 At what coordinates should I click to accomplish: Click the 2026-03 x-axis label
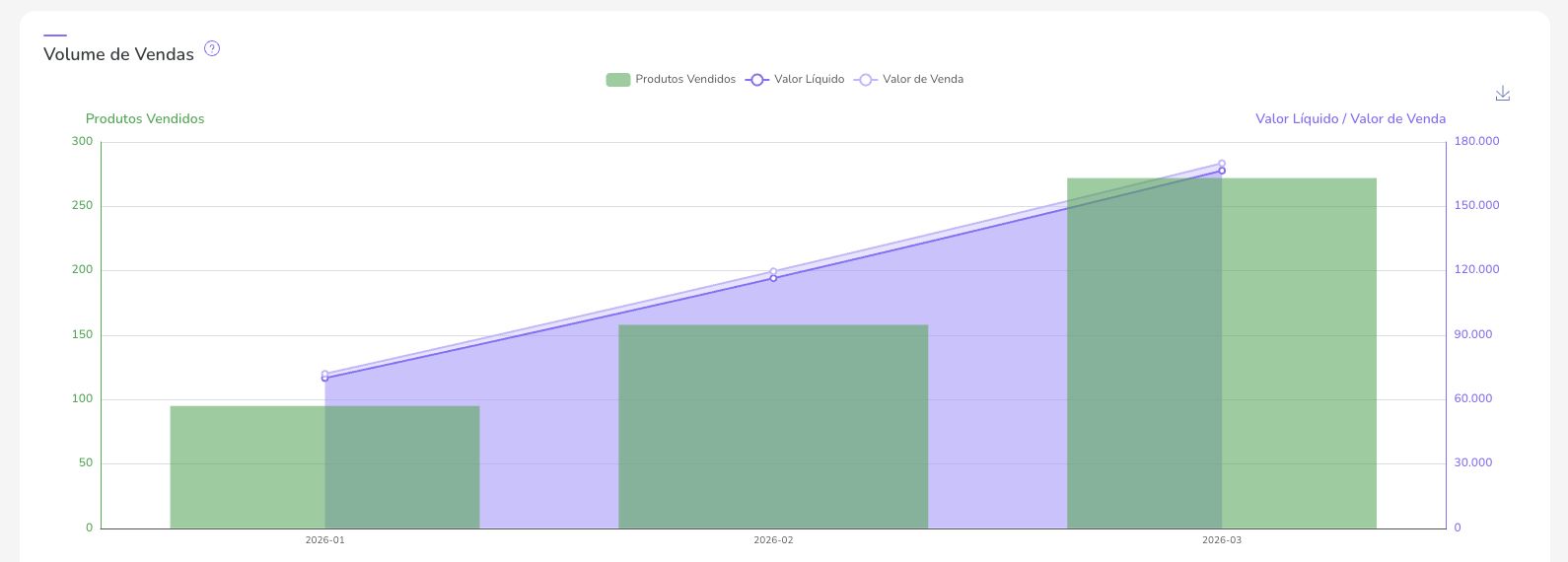1222,540
